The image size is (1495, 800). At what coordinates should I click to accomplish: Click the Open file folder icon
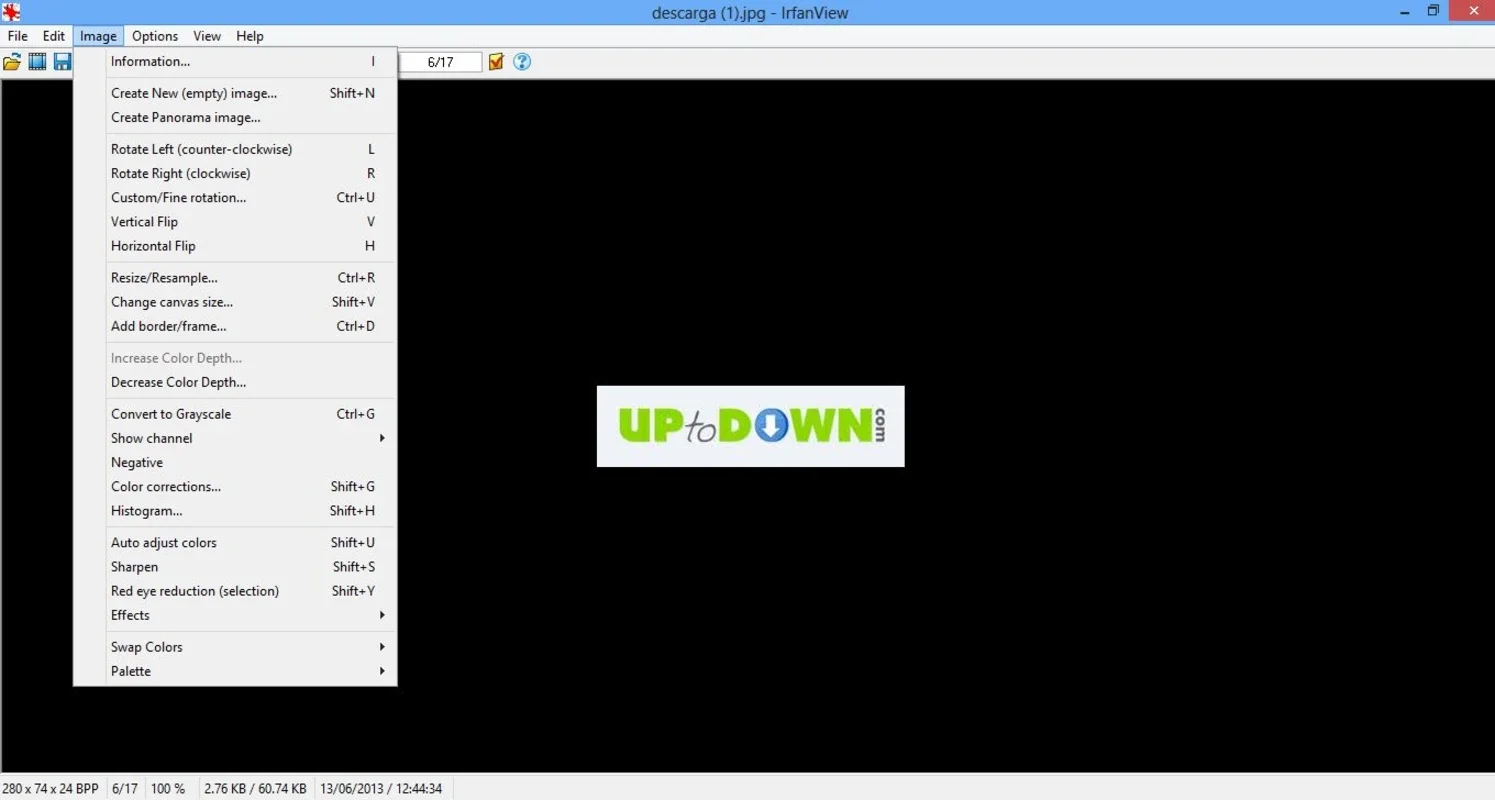pyautogui.click(x=12, y=62)
